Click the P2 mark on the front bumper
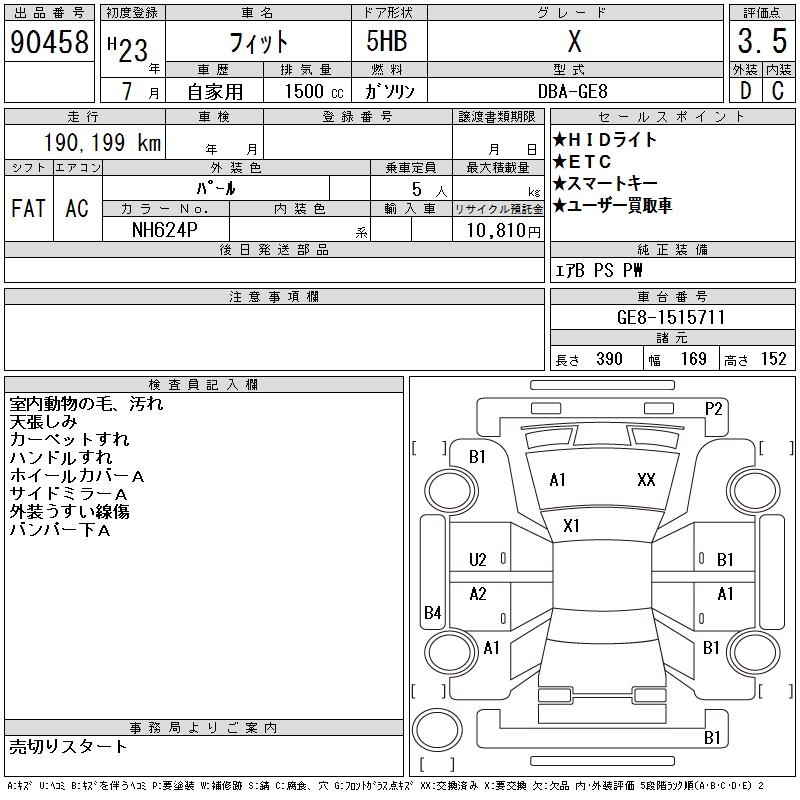The width and height of the screenshot is (800, 800). pyautogui.click(x=714, y=408)
